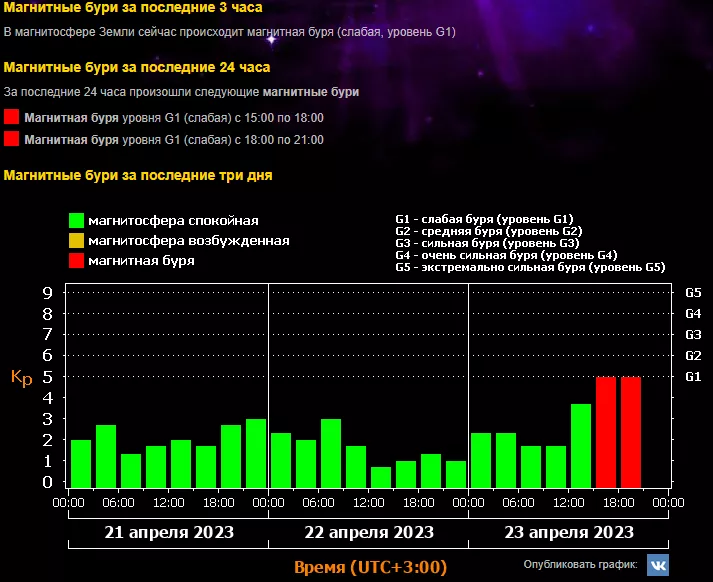The image size is (713, 582).
Task: Click the 'G5' label on right axis
Action: (x=693, y=293)
